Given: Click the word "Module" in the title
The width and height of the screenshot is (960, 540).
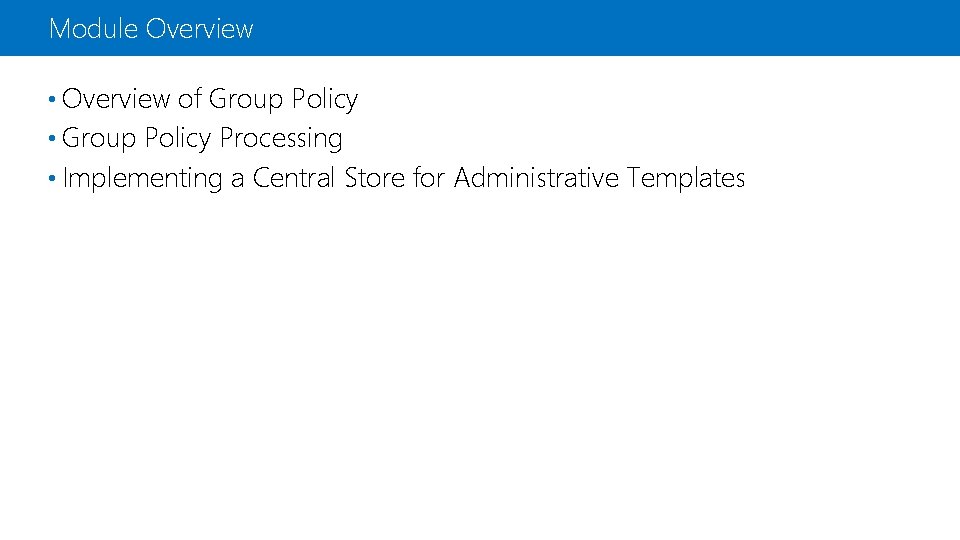Looking at the screenshot, I should tap(93, 29).
